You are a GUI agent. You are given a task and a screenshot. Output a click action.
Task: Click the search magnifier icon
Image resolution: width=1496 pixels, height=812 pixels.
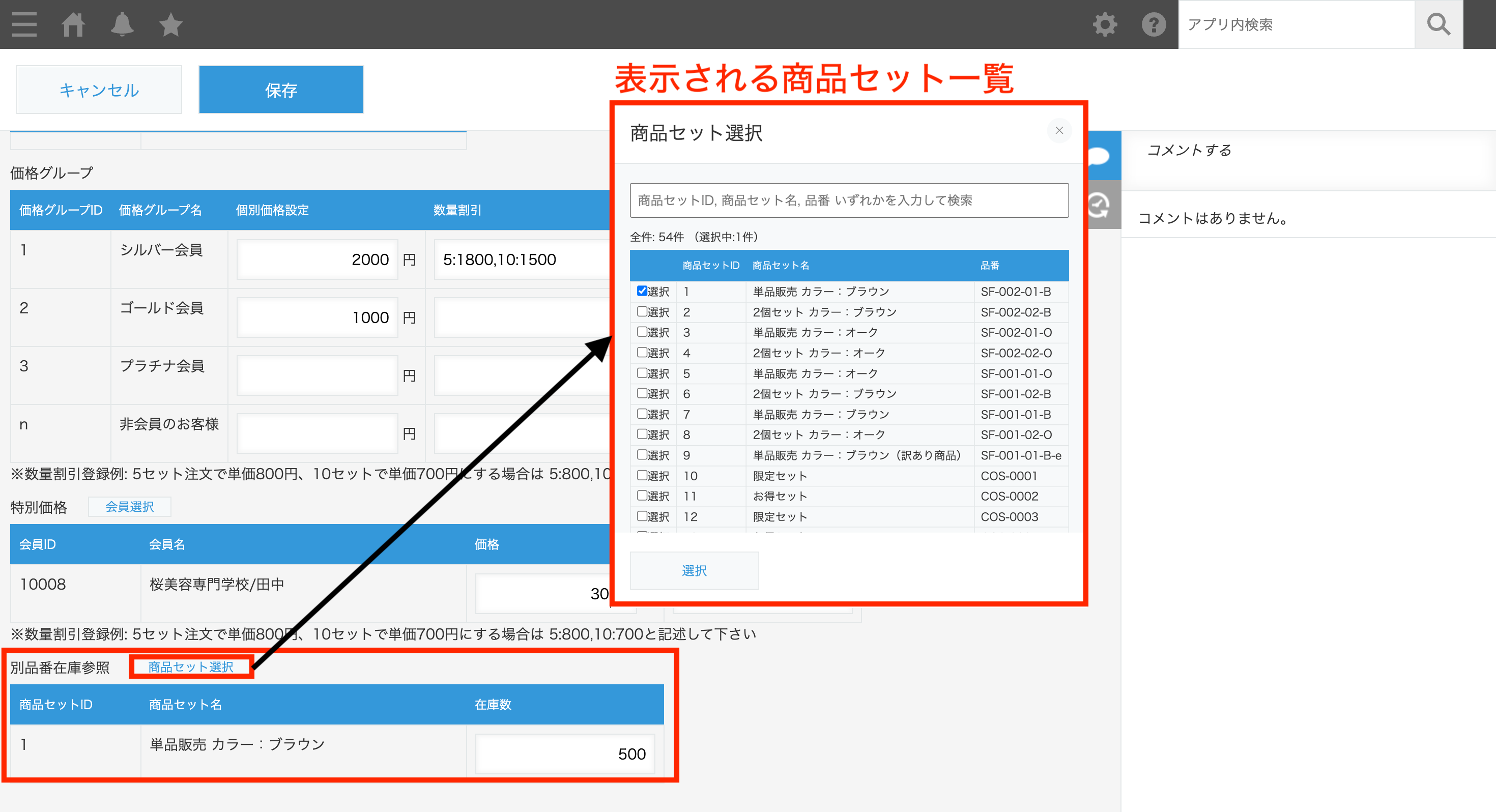pyautogui.click(x=1439, y=24)
